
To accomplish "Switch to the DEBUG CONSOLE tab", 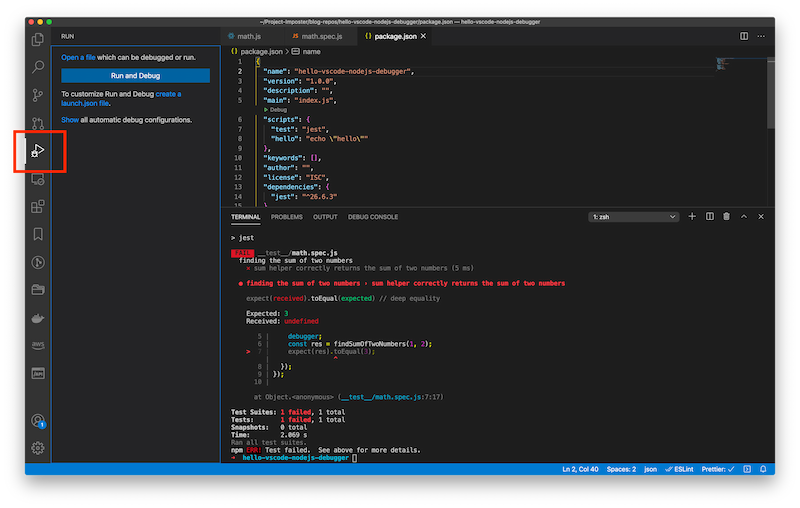I will pyautogui.click(x=373, y=217).
